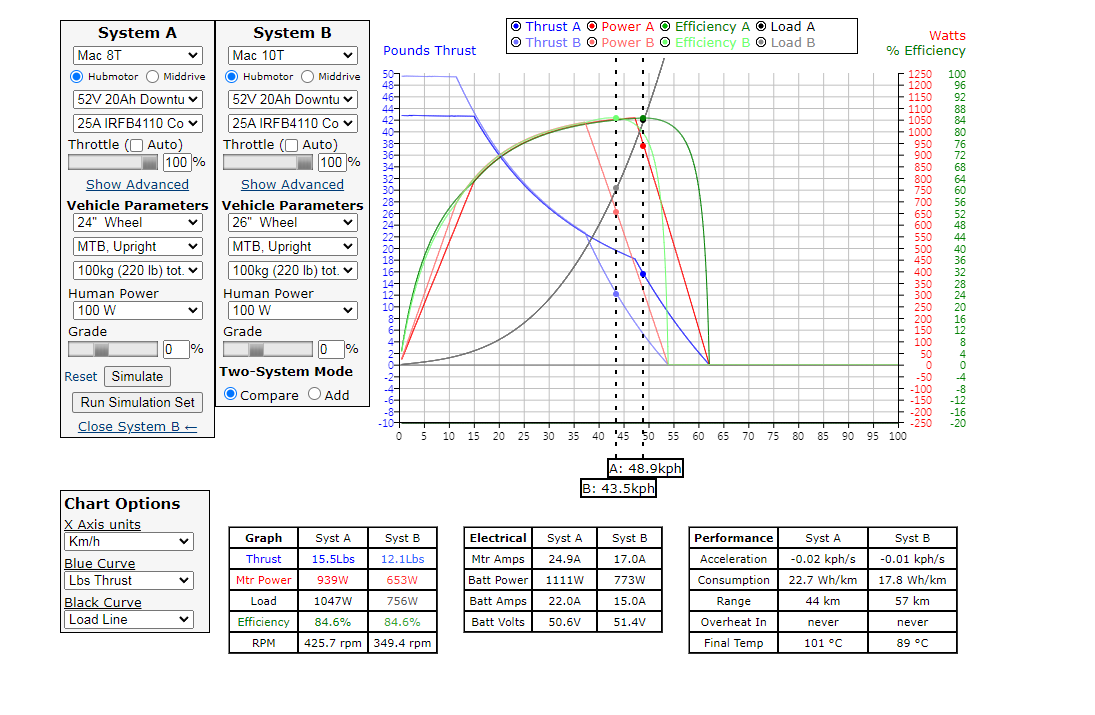
Task: Toggle Efficiency A legend indicator
Action: click(665, 27)
